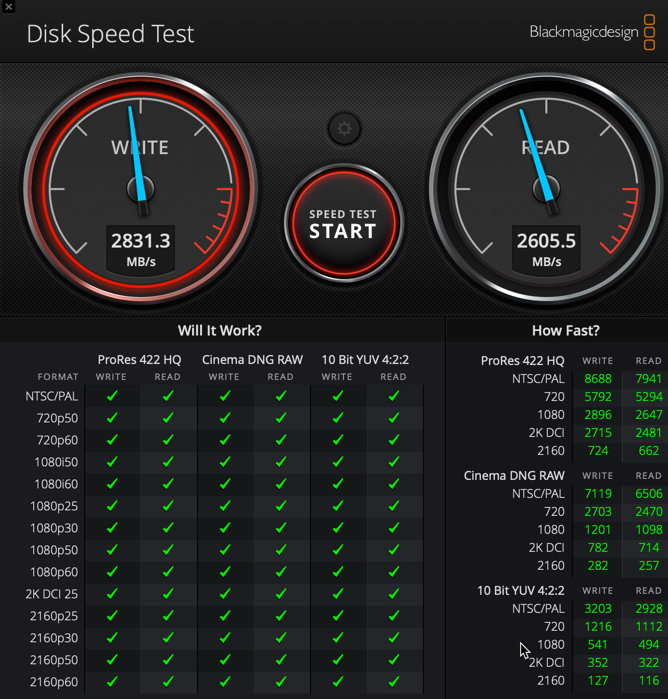Image resolution: width=668 pixels, height=699 pixels.
Task: Click the 662 ProRes 2160 read value
Action: [649, 451]
